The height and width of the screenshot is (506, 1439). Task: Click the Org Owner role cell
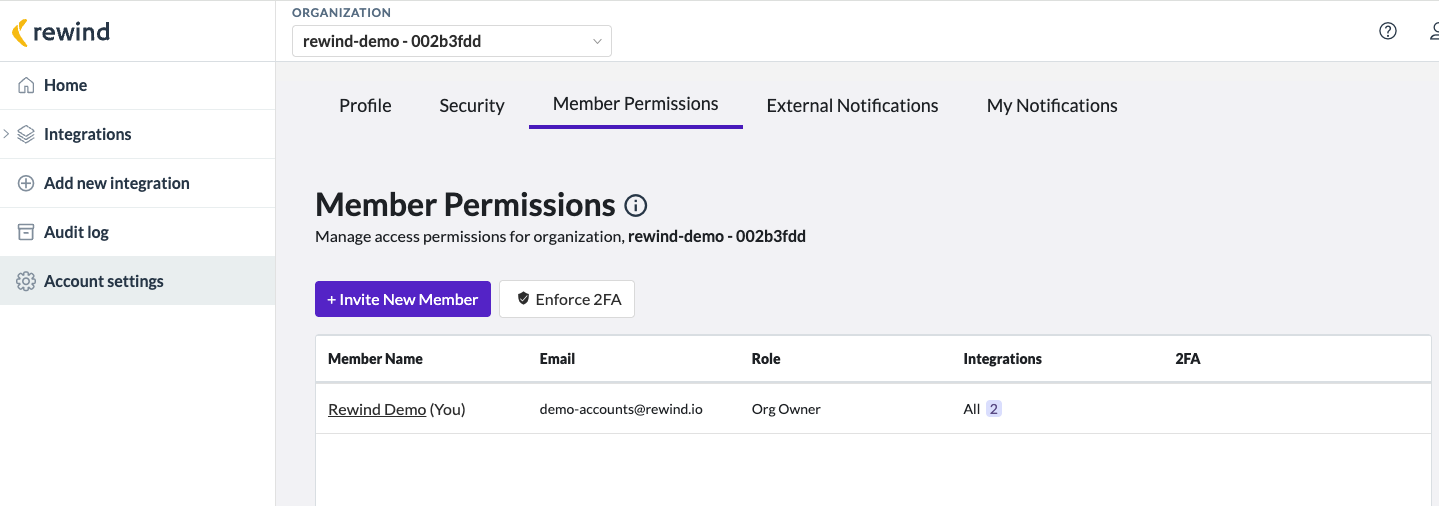(786, 409)
